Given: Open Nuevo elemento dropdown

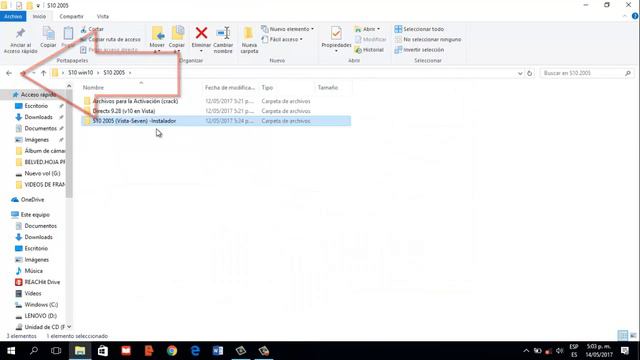Looking at the screenshot, I should 288,29.
